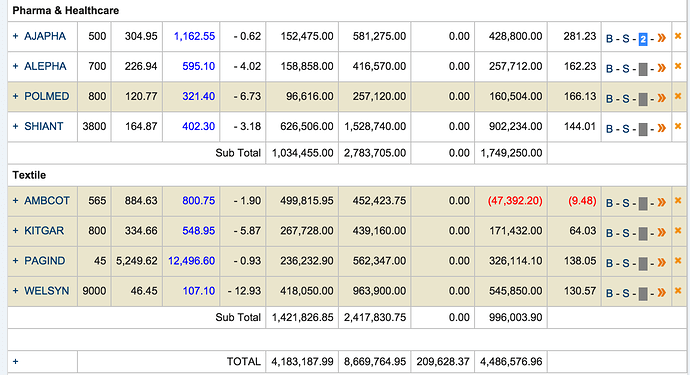Delete KITGAR row with orange cross

pos(678,231)
